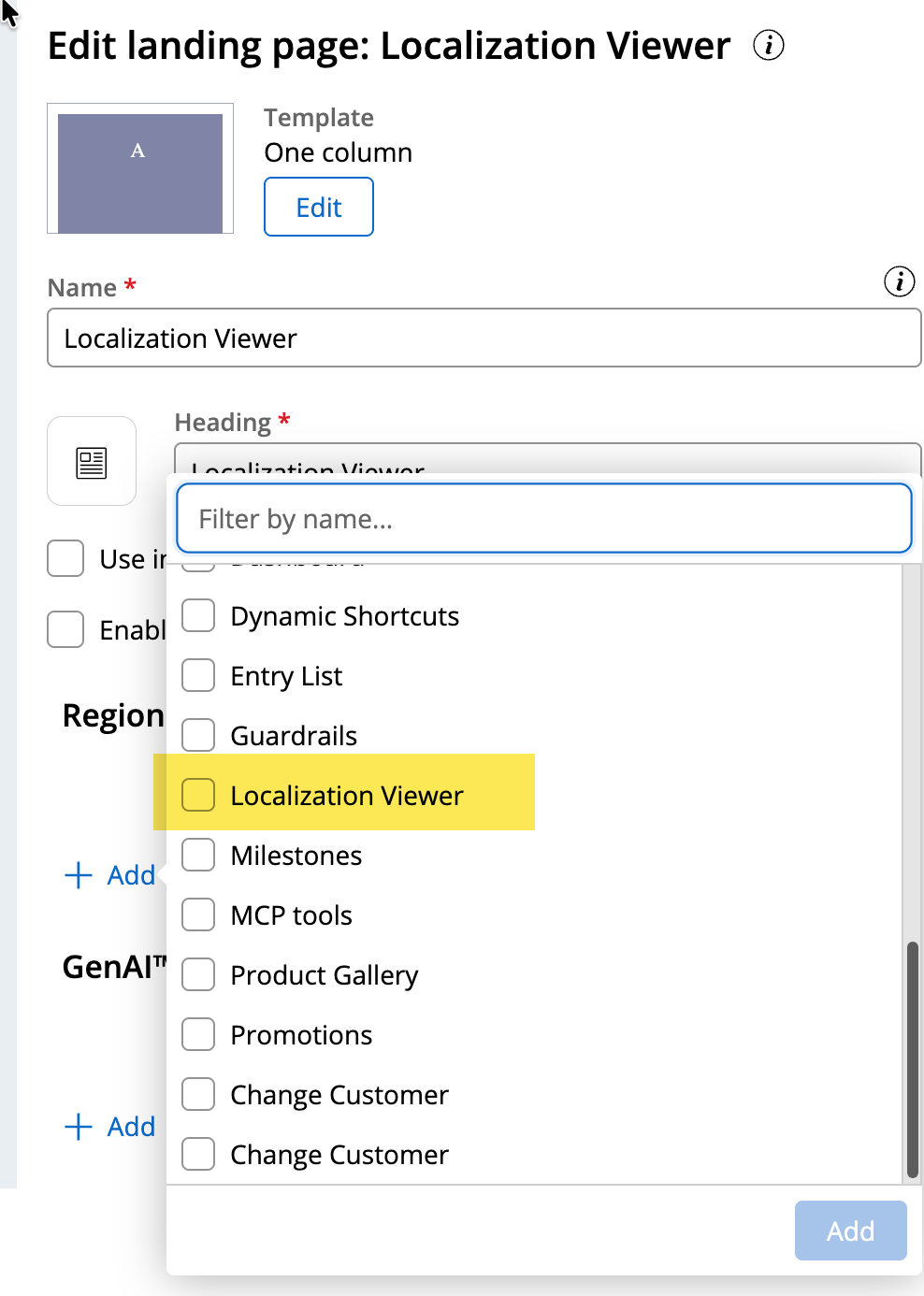Click the plus Add link under Region
924x1296 pixels.
tap(109, 875)
